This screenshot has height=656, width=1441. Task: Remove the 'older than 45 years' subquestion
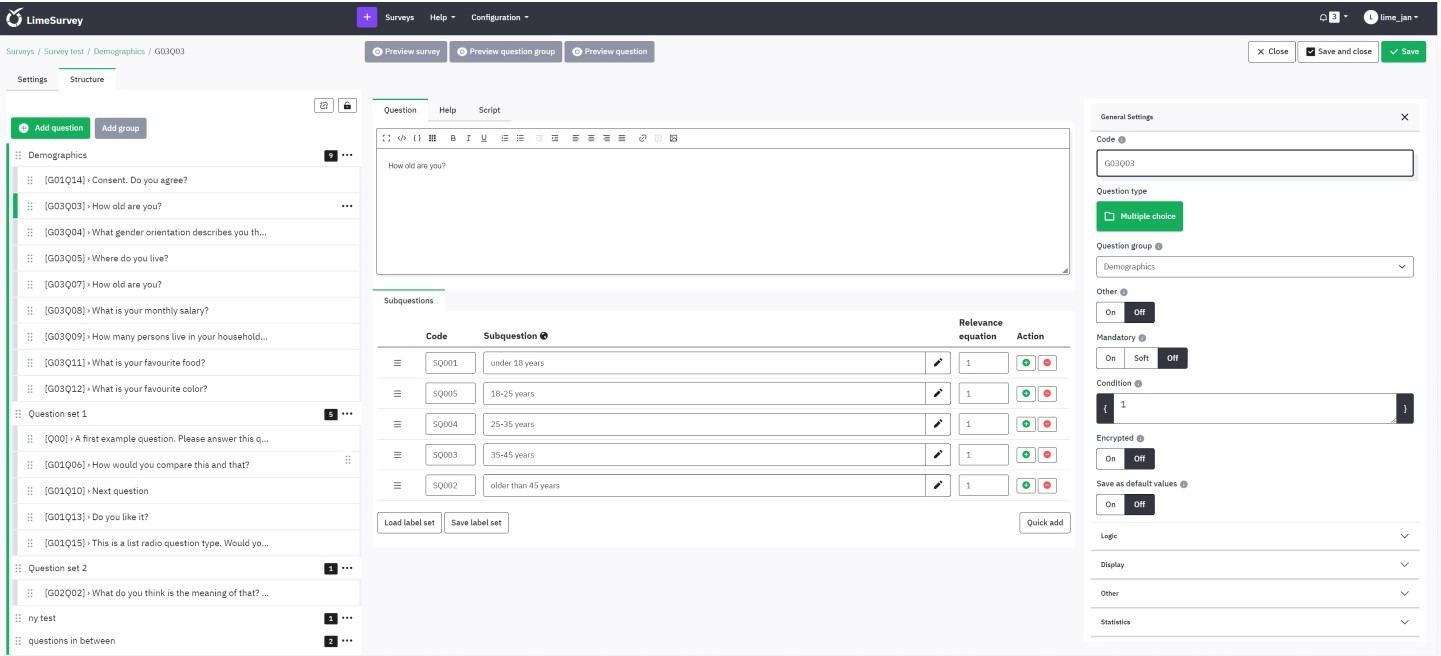tap(1048, 484)
